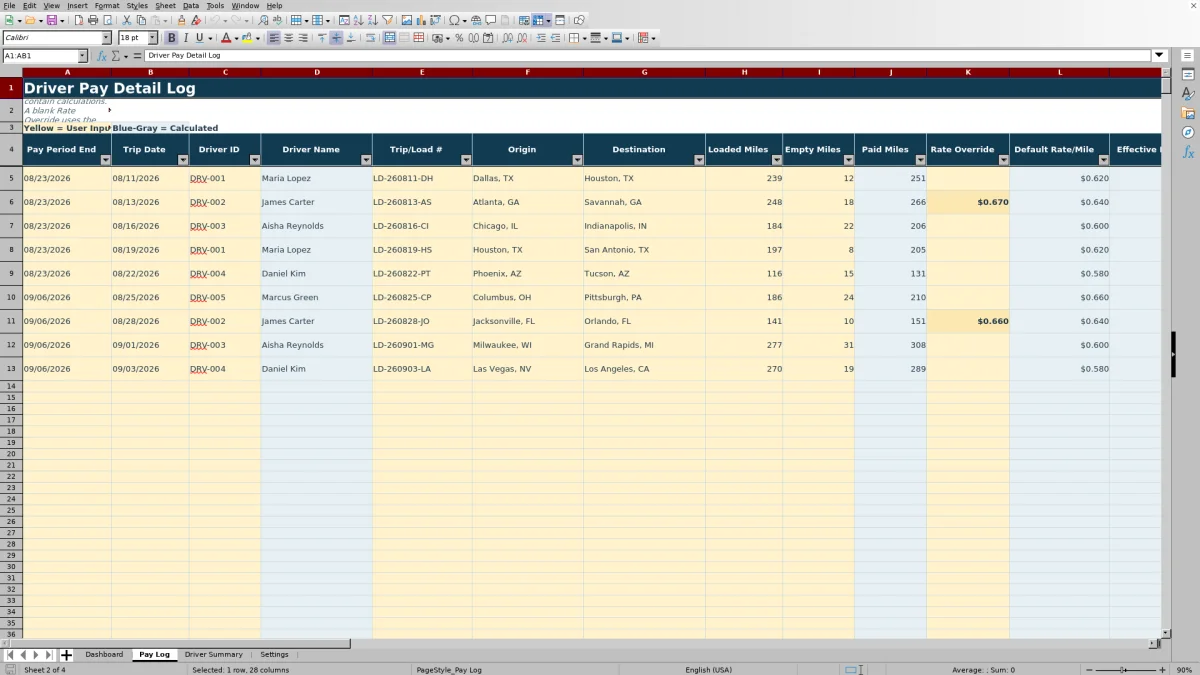This screenshot has height=675, width=1200.
Task: Click column header K
Action: 968,72
